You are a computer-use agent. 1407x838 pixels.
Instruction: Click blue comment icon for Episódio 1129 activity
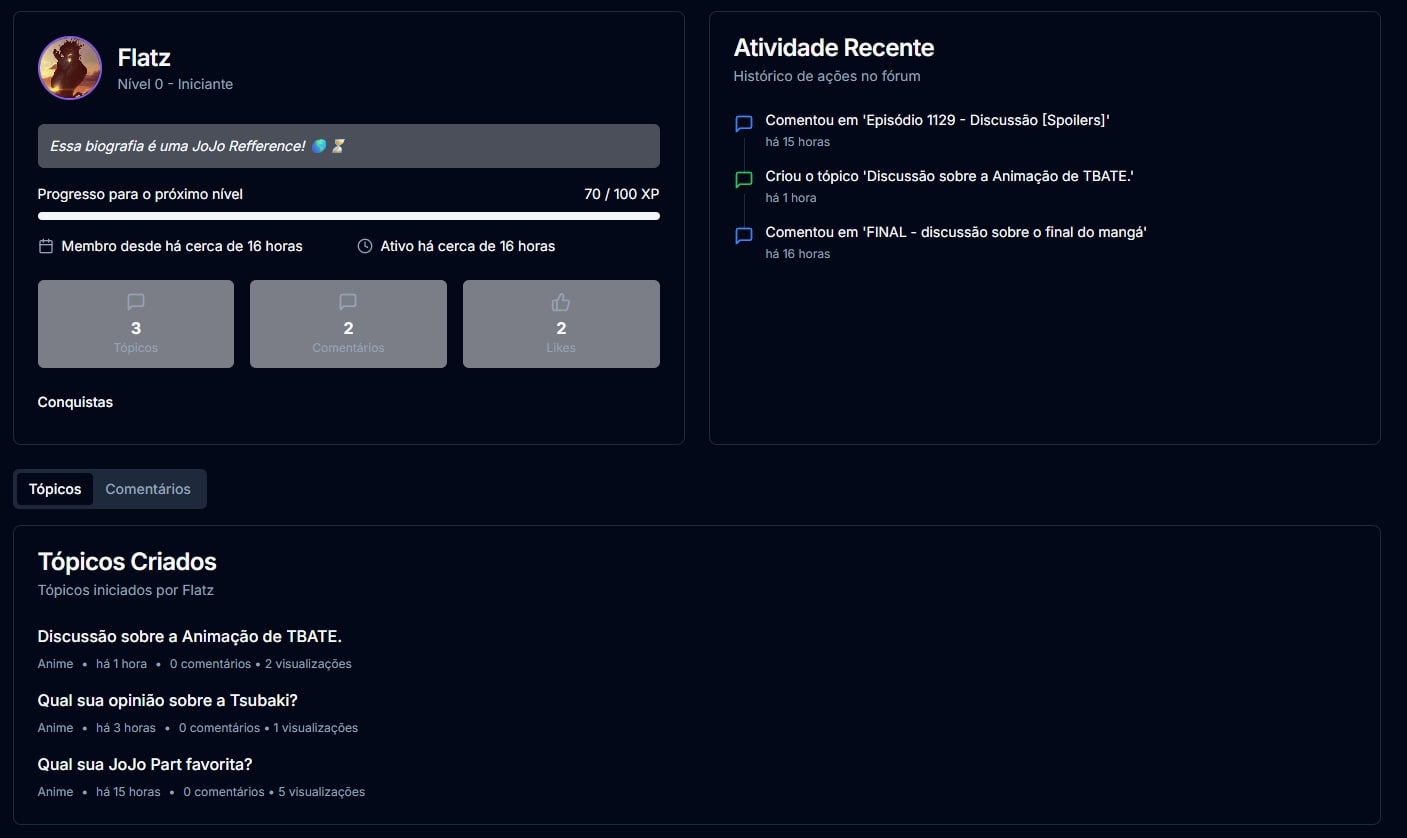(x=744, y=124)
